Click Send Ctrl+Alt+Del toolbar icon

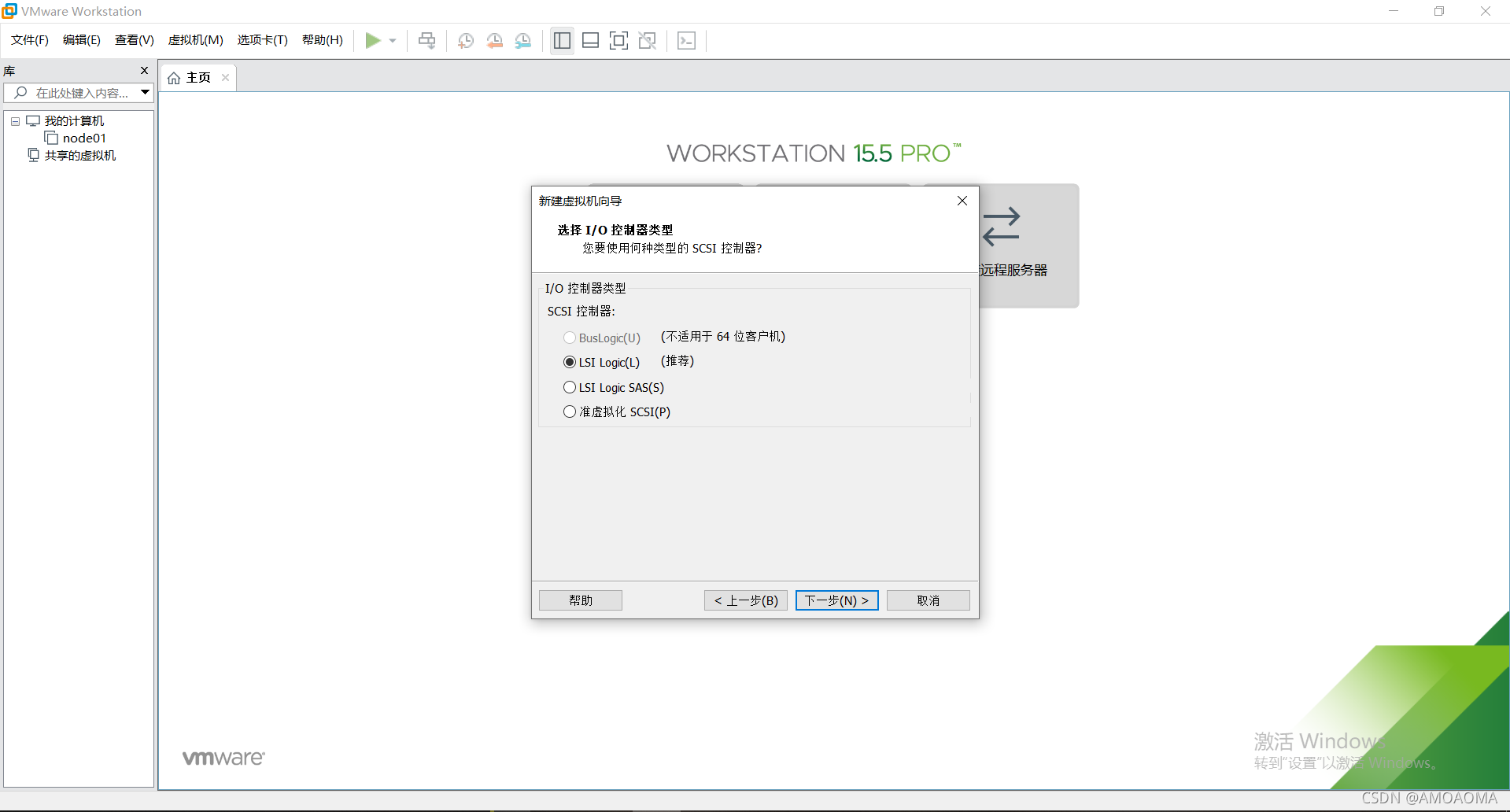427,40
